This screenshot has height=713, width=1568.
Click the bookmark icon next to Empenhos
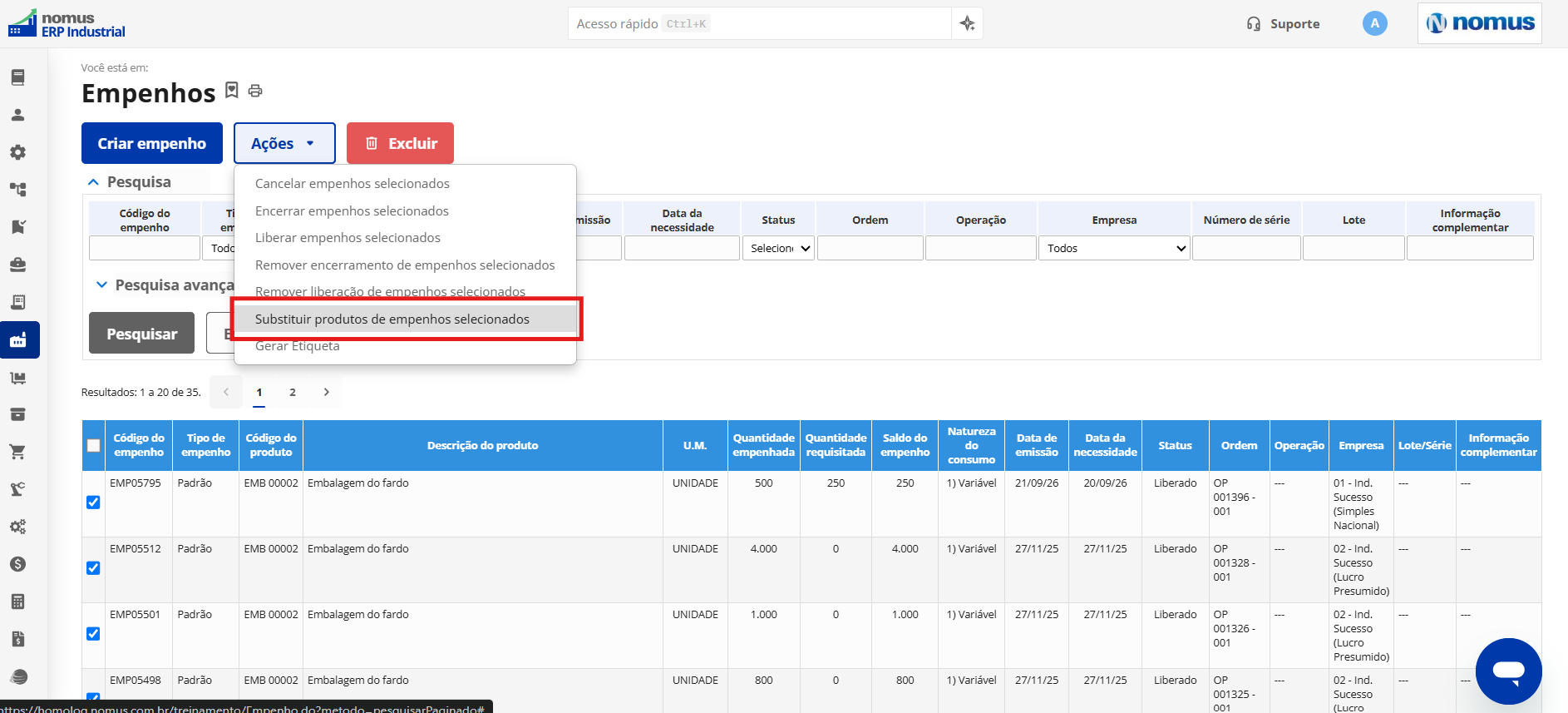[232, 90]
